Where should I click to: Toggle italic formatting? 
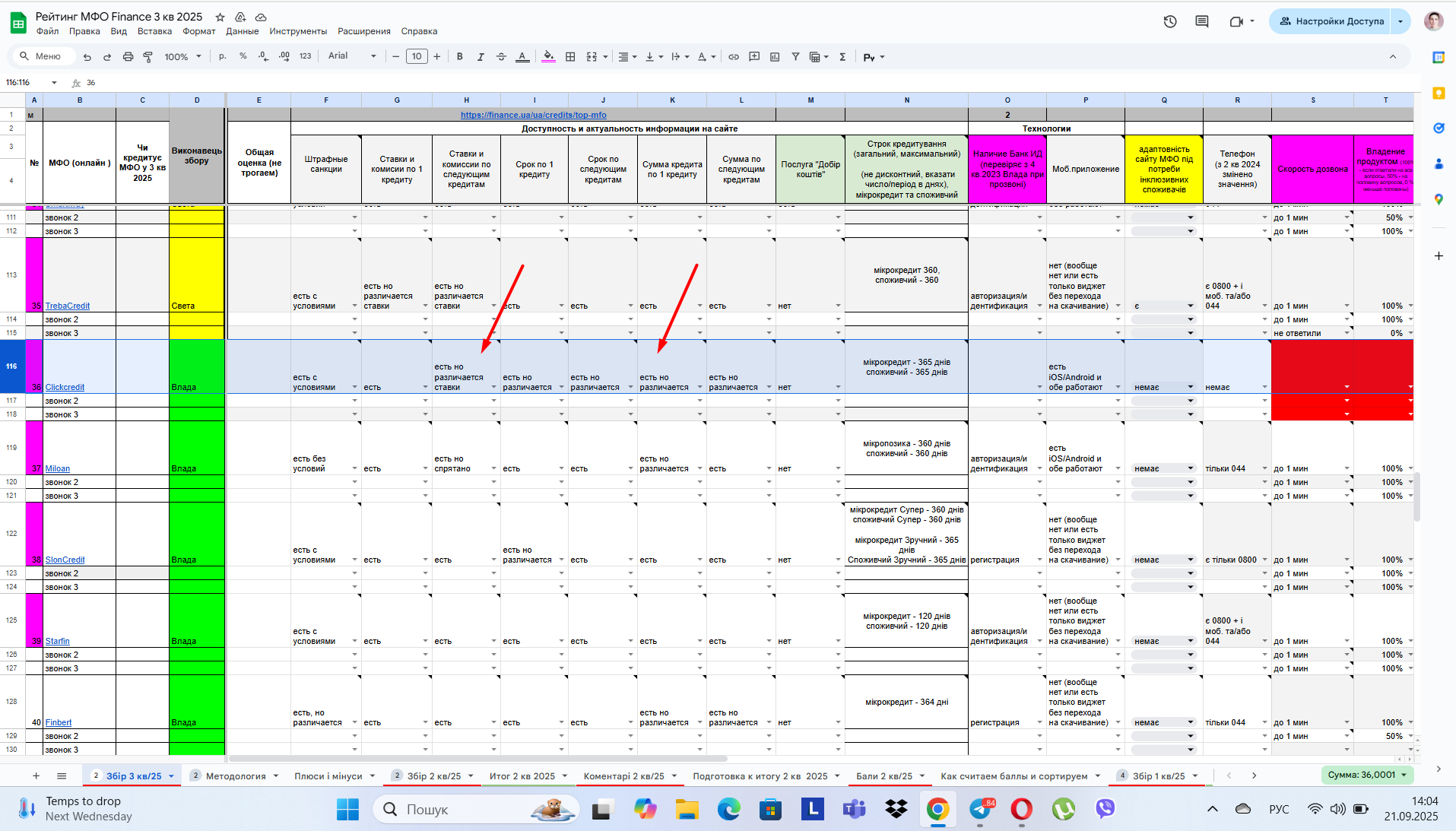click(481, 56)
